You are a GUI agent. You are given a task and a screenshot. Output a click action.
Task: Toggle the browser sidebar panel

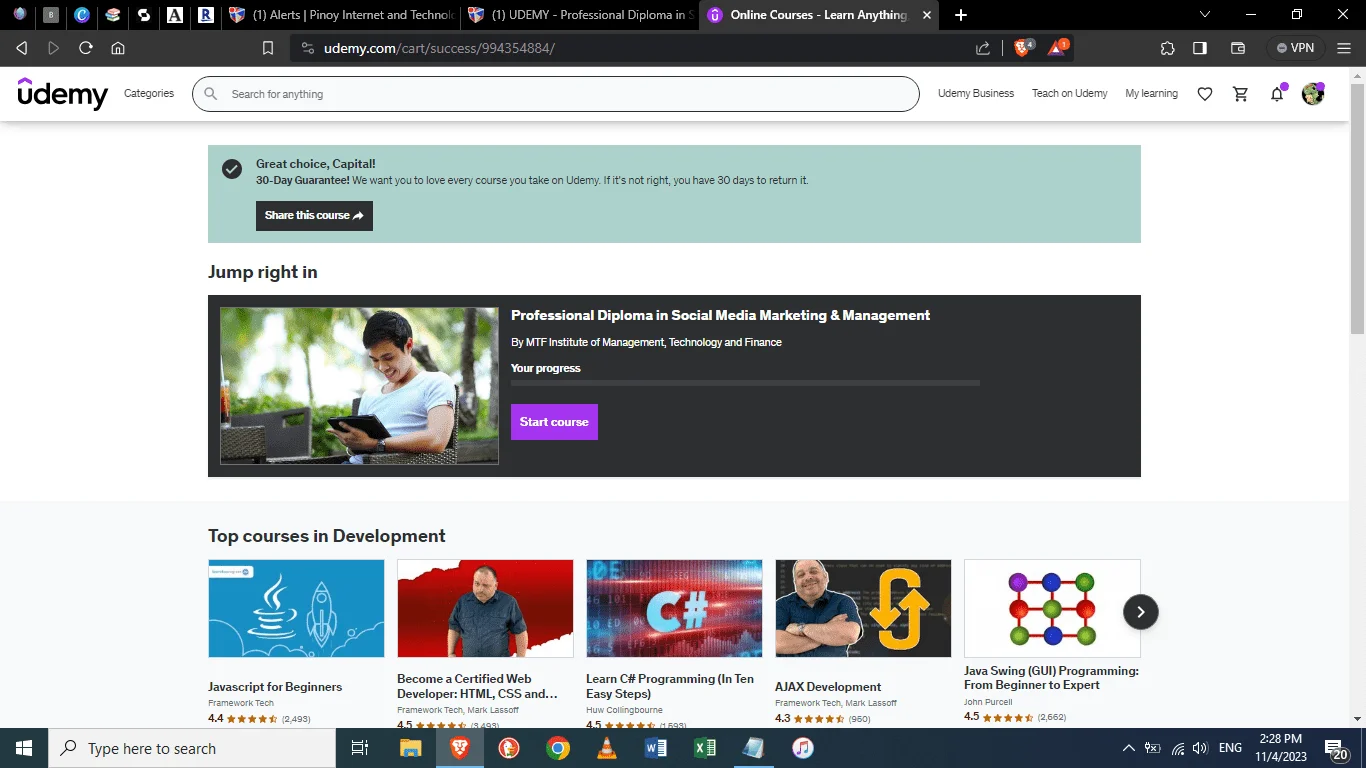(1200, 48)
